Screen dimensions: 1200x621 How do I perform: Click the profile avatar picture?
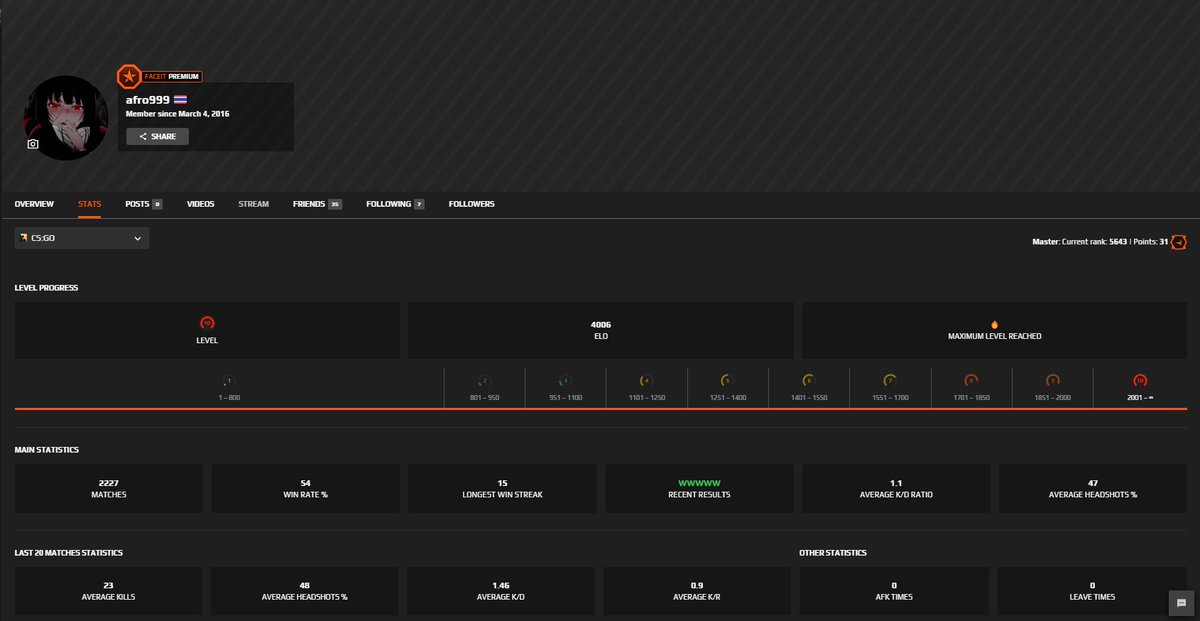tap(66, 117)
